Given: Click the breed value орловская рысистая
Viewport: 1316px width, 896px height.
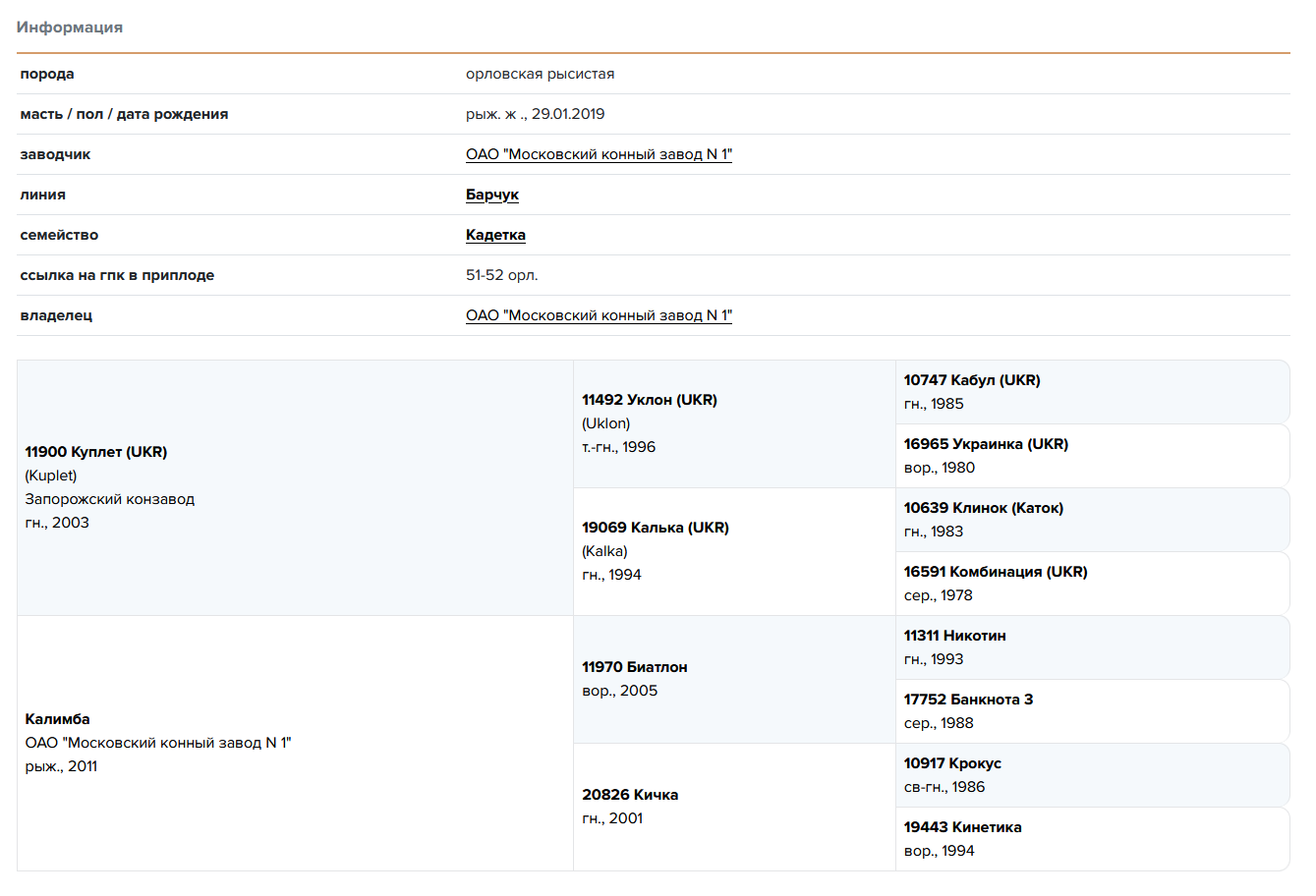Looking at the screenshot, I should pos(540,74).
